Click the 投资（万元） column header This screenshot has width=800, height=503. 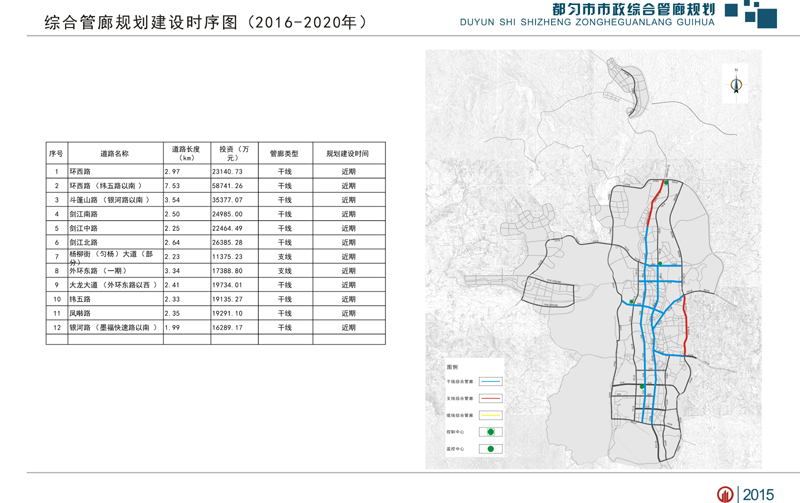(x=232, y=154)
